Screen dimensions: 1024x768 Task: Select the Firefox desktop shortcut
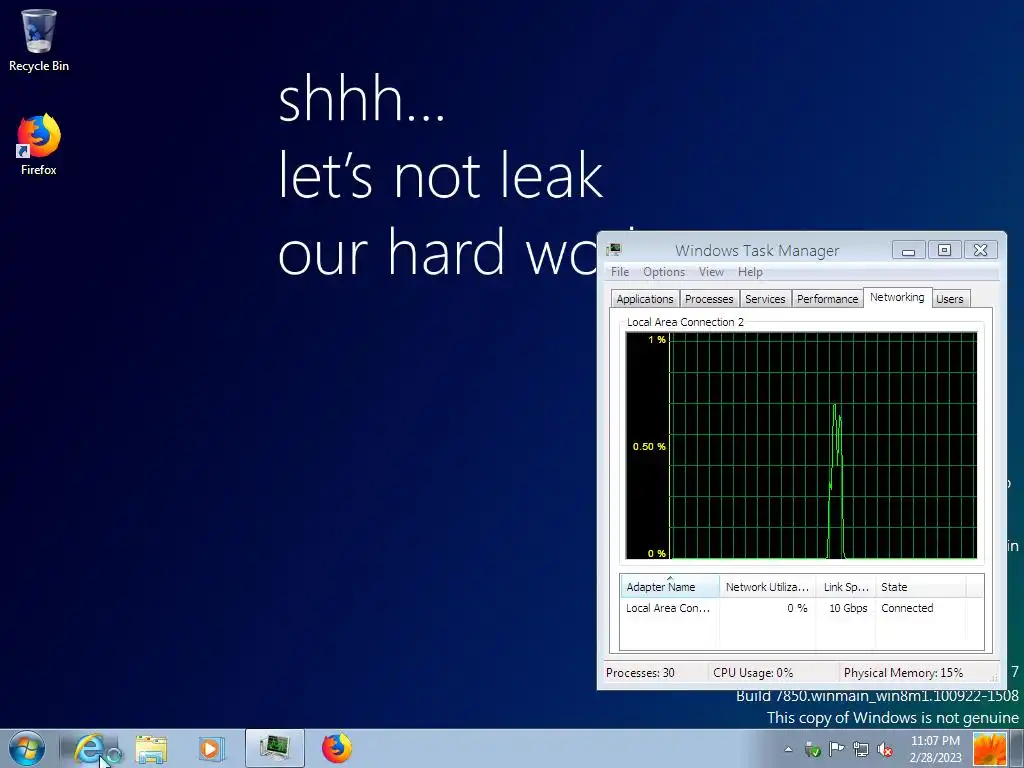click(x=39, y=145)
